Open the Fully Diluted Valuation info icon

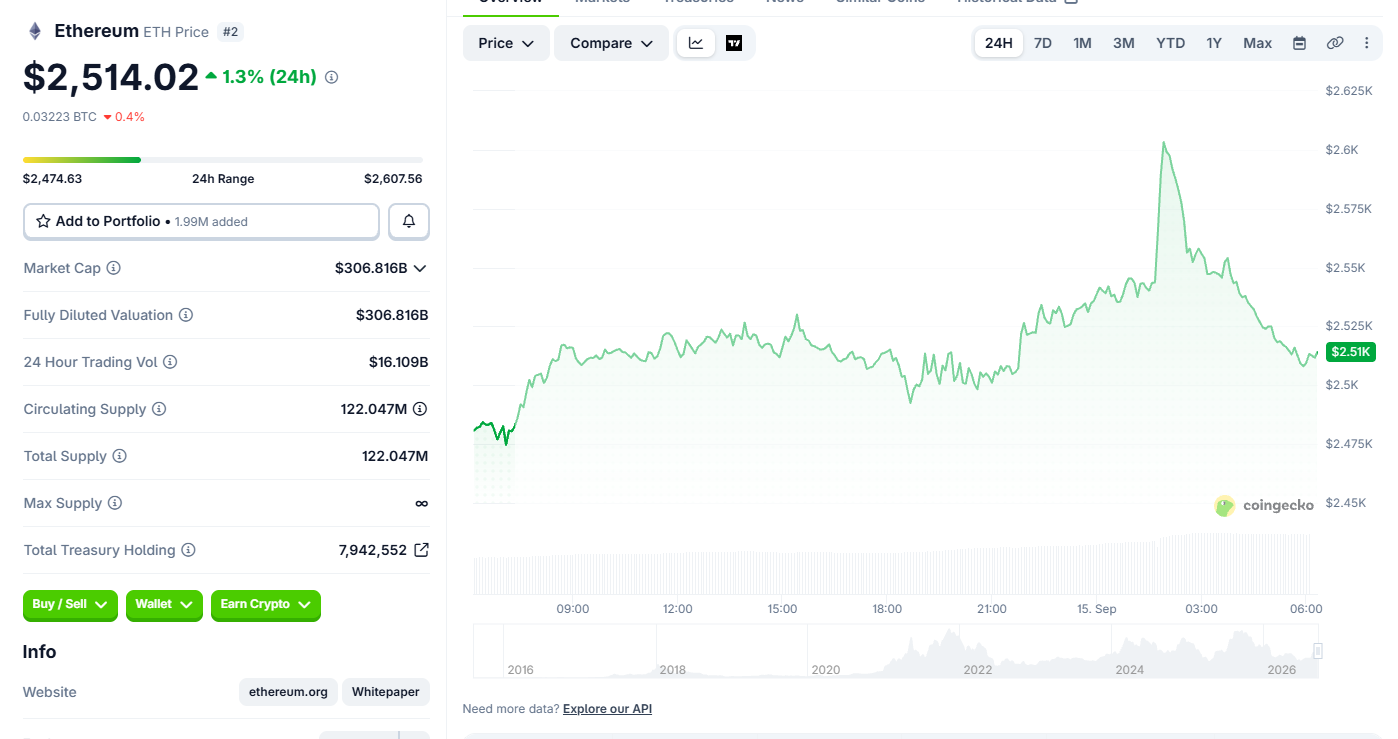coord(186,315)
